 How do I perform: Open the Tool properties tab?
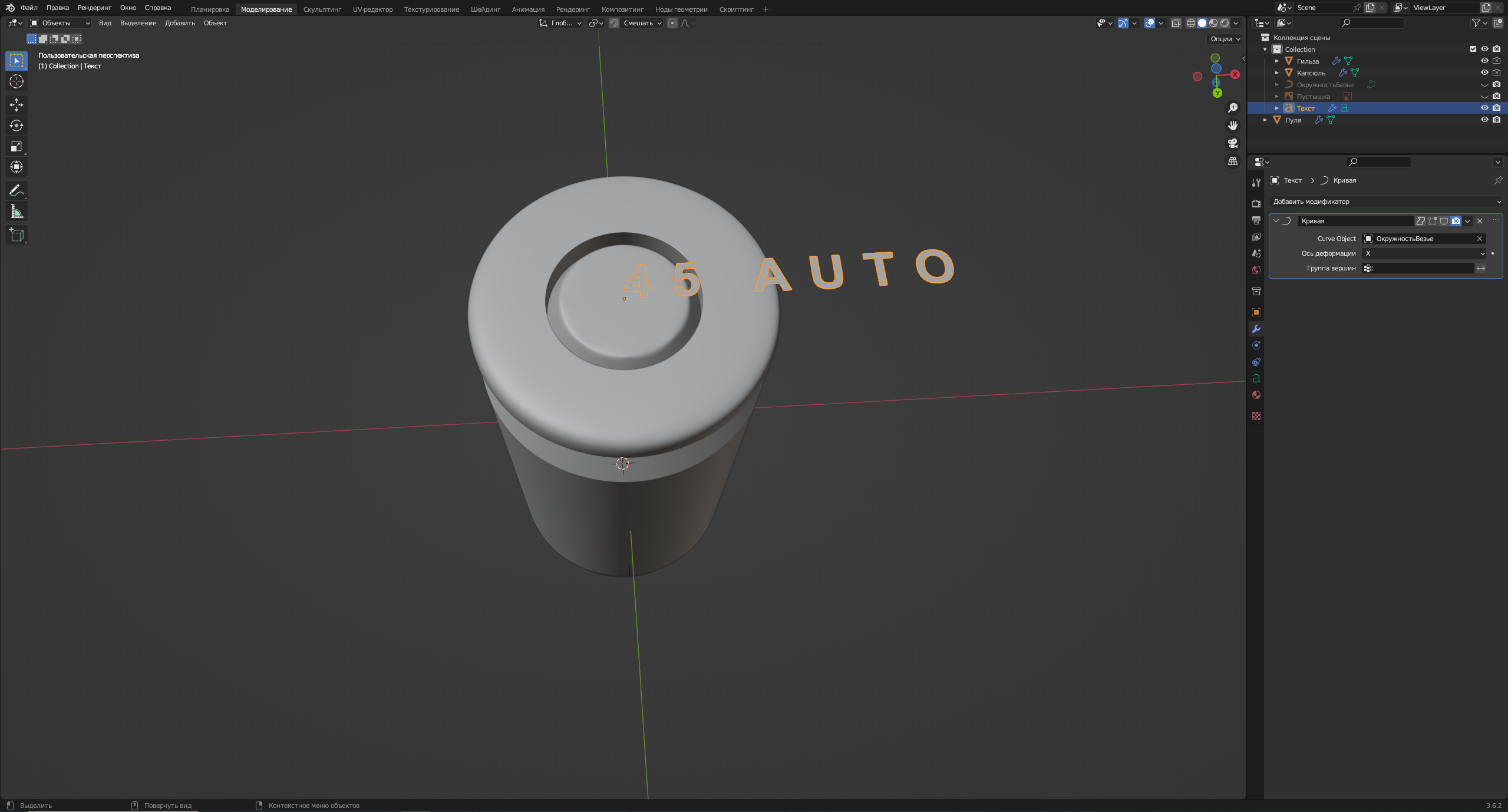coord(1256,183)
